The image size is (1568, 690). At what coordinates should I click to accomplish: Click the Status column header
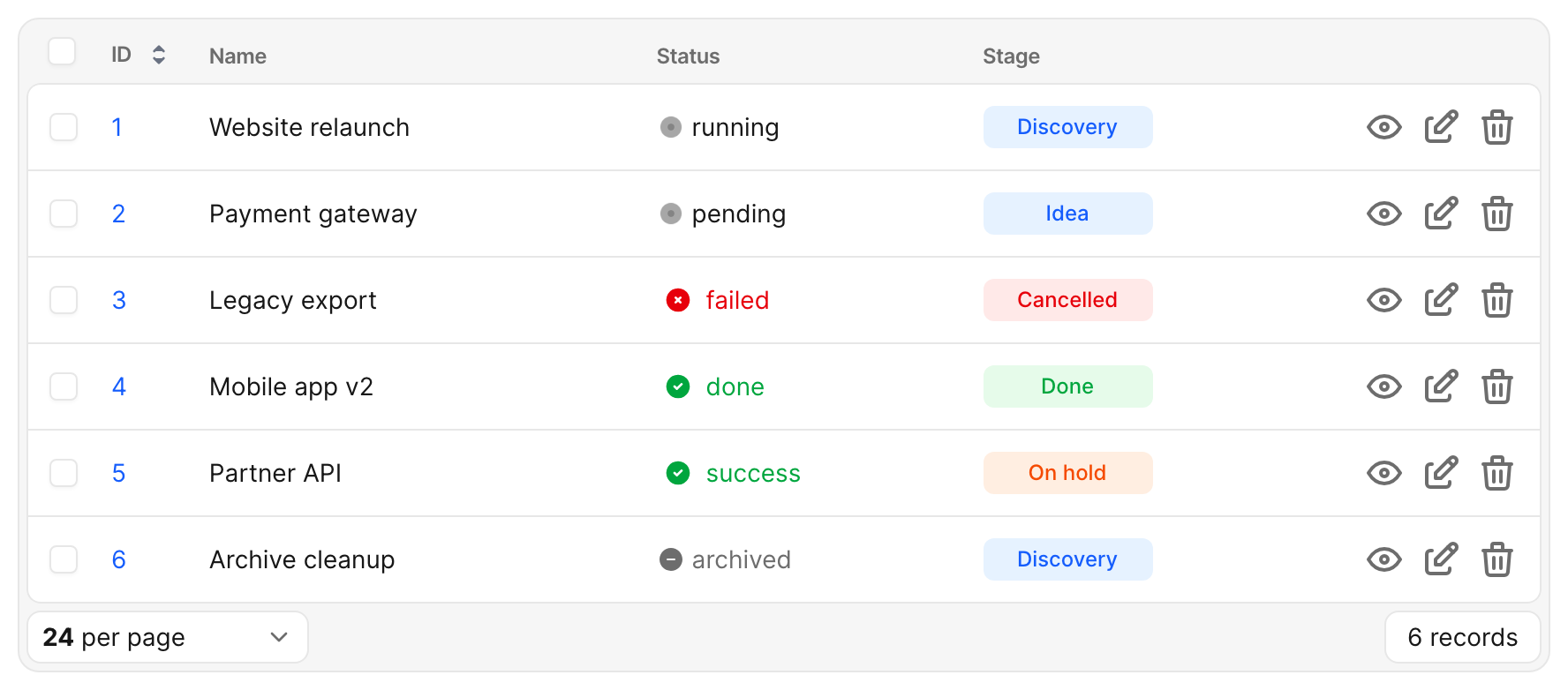[688, 56]
